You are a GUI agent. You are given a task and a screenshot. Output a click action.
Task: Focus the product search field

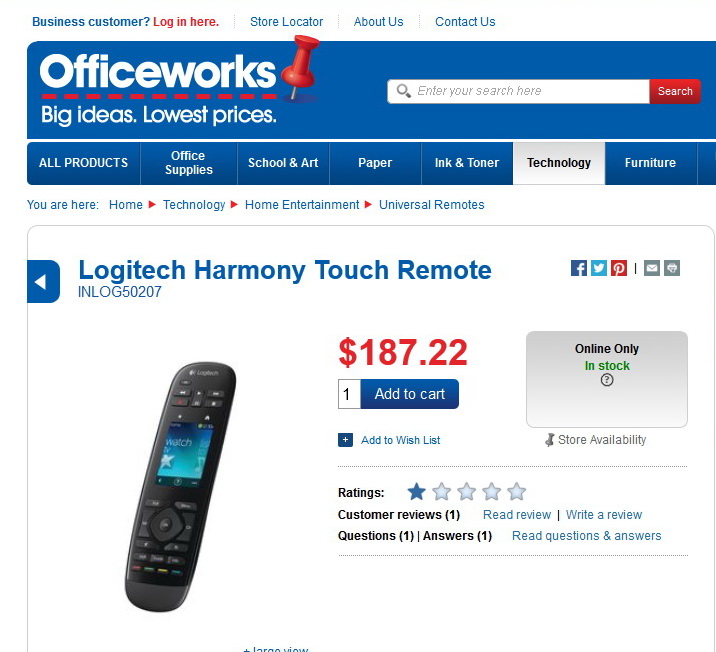[x=518, y=91]
